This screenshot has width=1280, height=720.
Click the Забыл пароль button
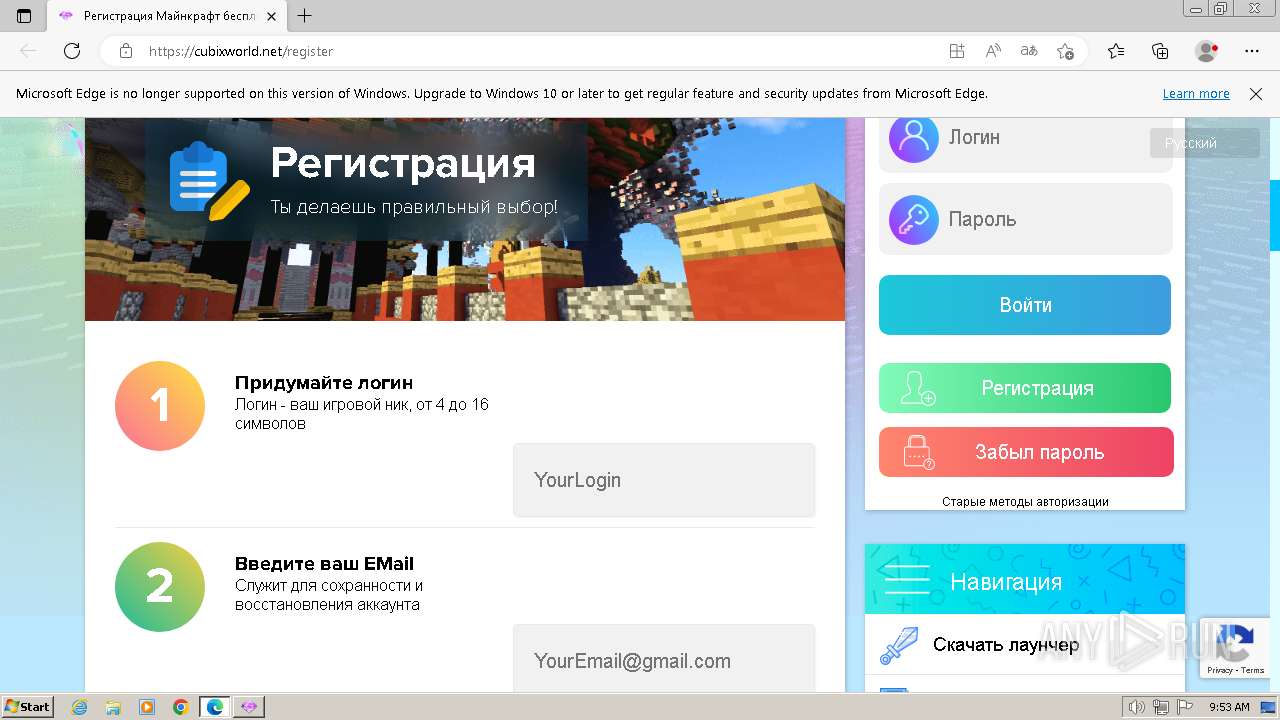[1025, 452]
